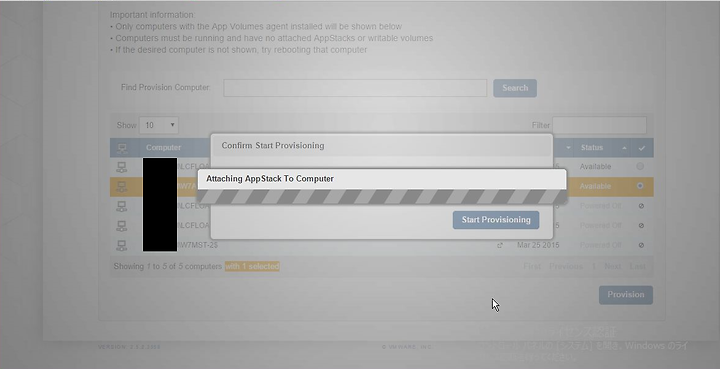720x369 pixels.
Task: Select the unselected radio in first Available row
Action: coord(640,167)
